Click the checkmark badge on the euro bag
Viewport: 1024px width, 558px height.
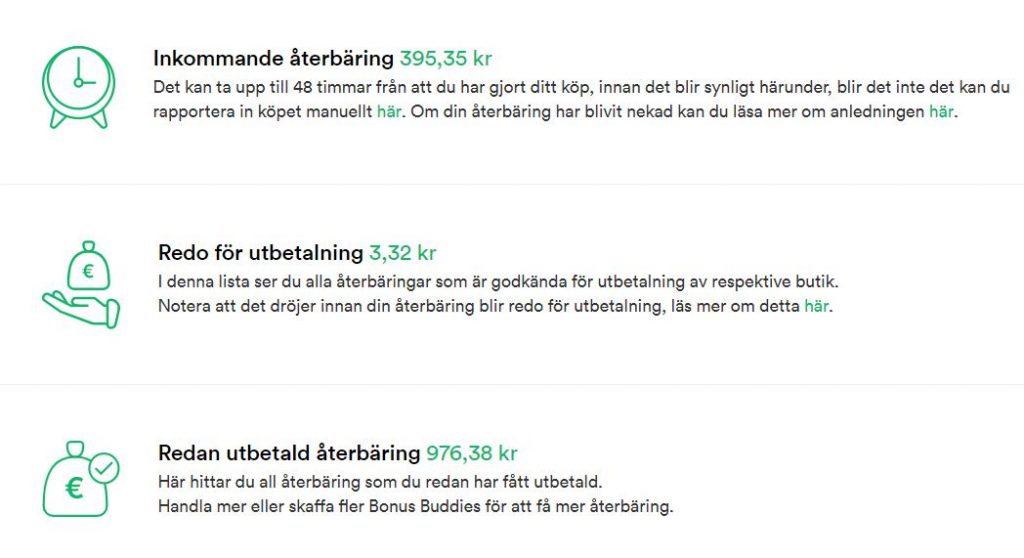click(104, 468)
